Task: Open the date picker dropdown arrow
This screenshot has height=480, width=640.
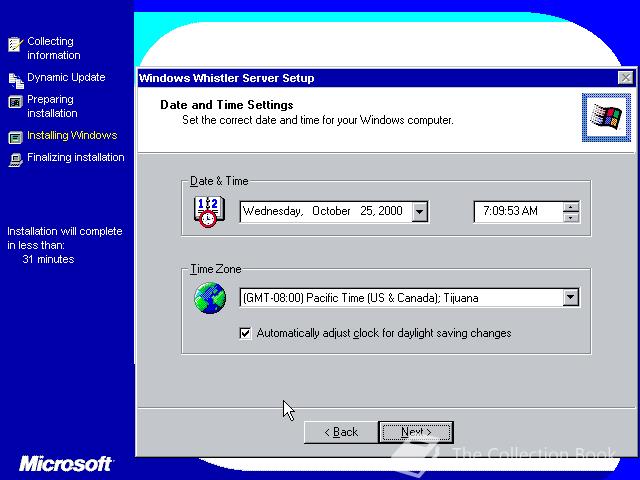Action: coord(419,211)
